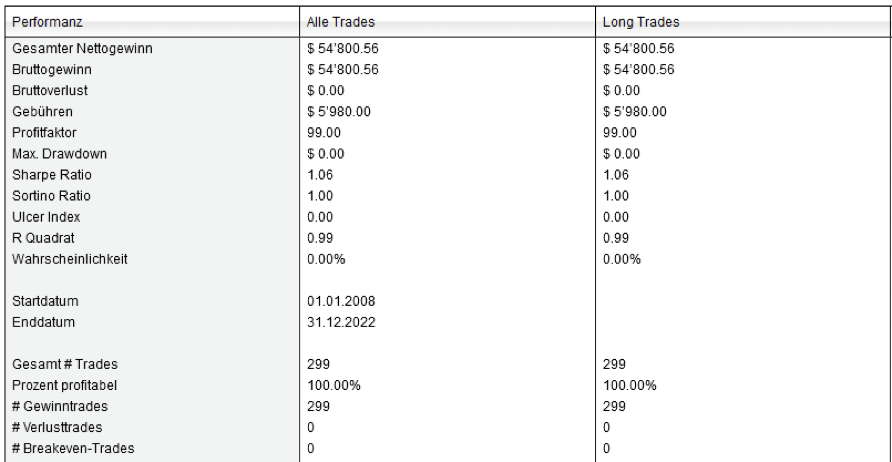This screenshot has height=462, width=892.
Task: Click # Gewinntrades value under Alle Trades
Action: click(318, 407)
